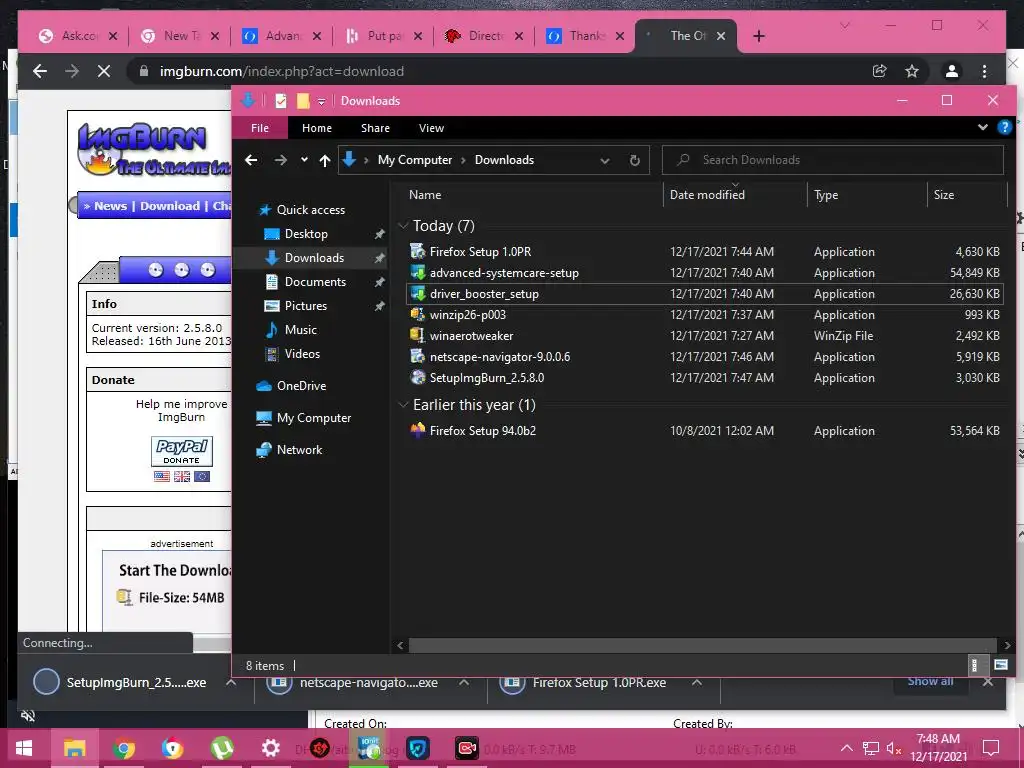Select SetupImgBurn_2.5.8.0 file icon

417,377
